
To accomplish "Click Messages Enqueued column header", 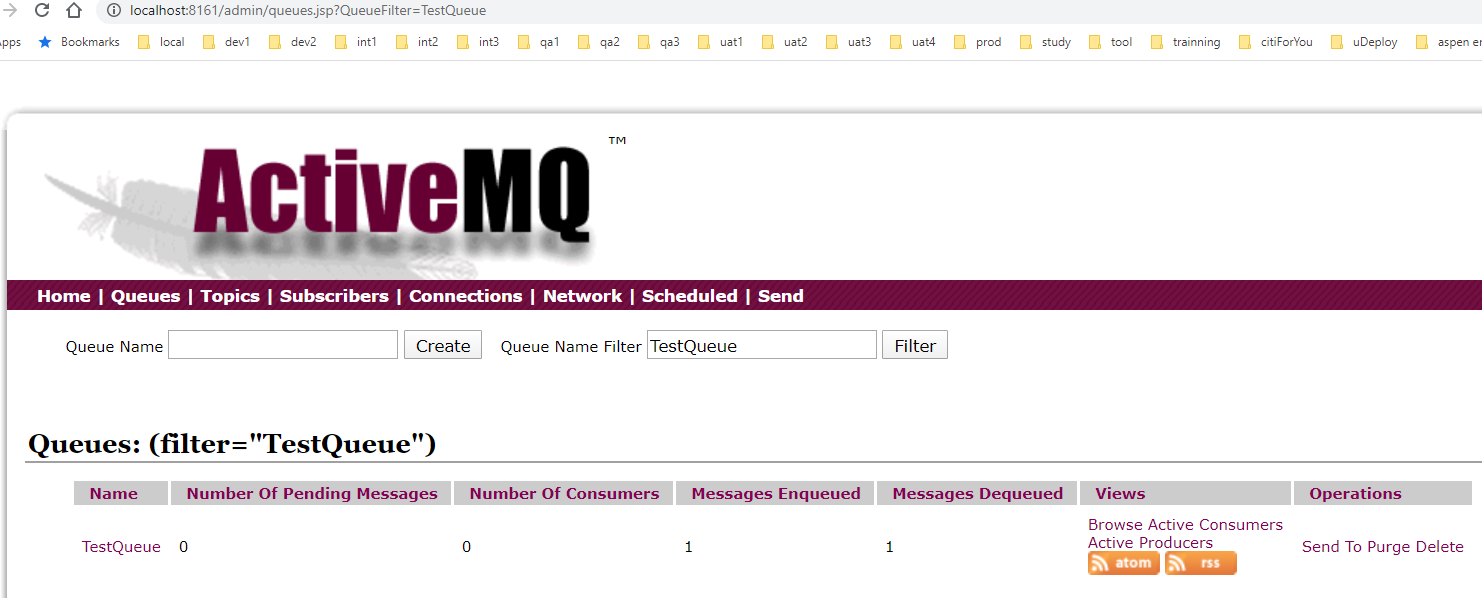I will pyautogui.click(x=776, y=493).
